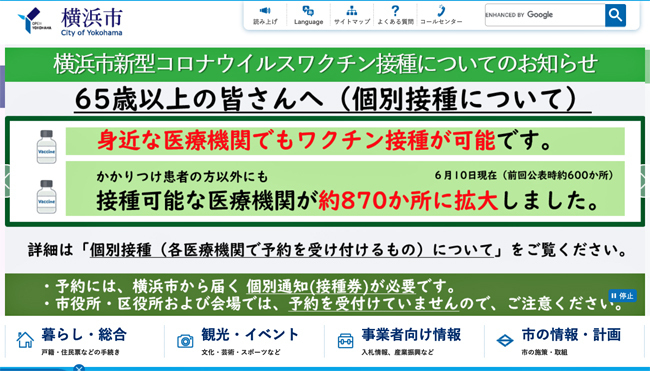
Task: Dismiss the popup with the X at bottom
Action: [79, 368]
